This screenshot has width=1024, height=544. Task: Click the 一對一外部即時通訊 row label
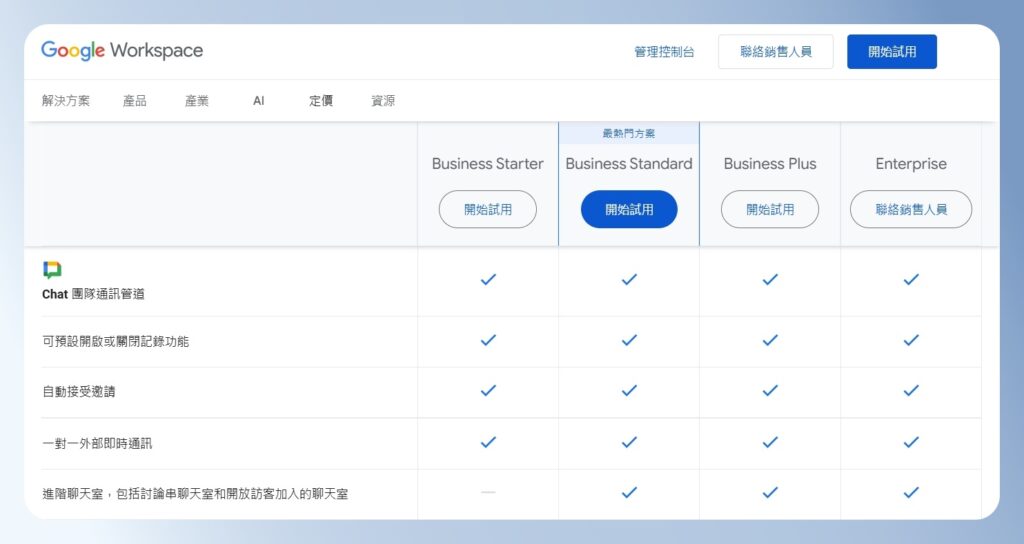[97, 443]
